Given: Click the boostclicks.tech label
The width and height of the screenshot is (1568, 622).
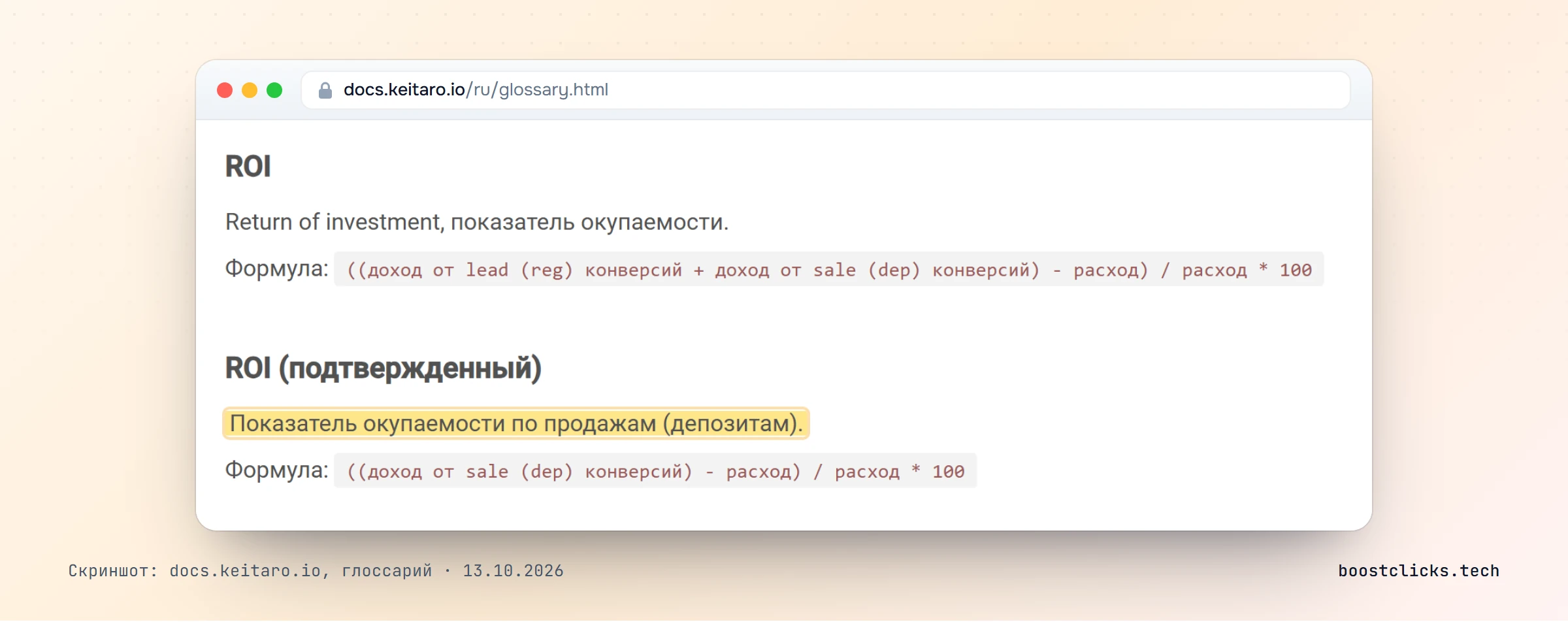Looking at the screenshot, I should pos(1418,571).
